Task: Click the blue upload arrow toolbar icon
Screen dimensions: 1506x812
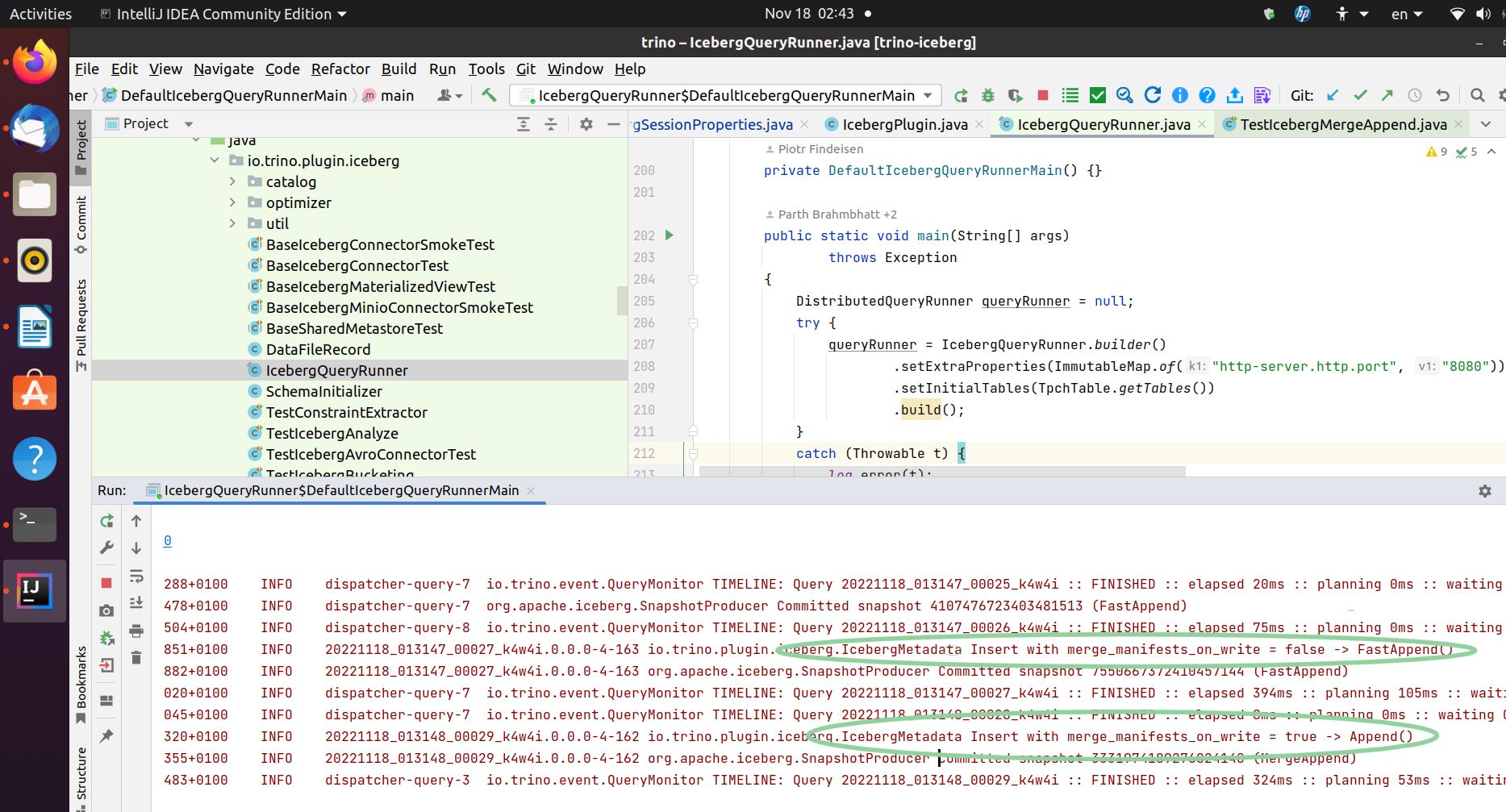Action: coord(1235,96)
